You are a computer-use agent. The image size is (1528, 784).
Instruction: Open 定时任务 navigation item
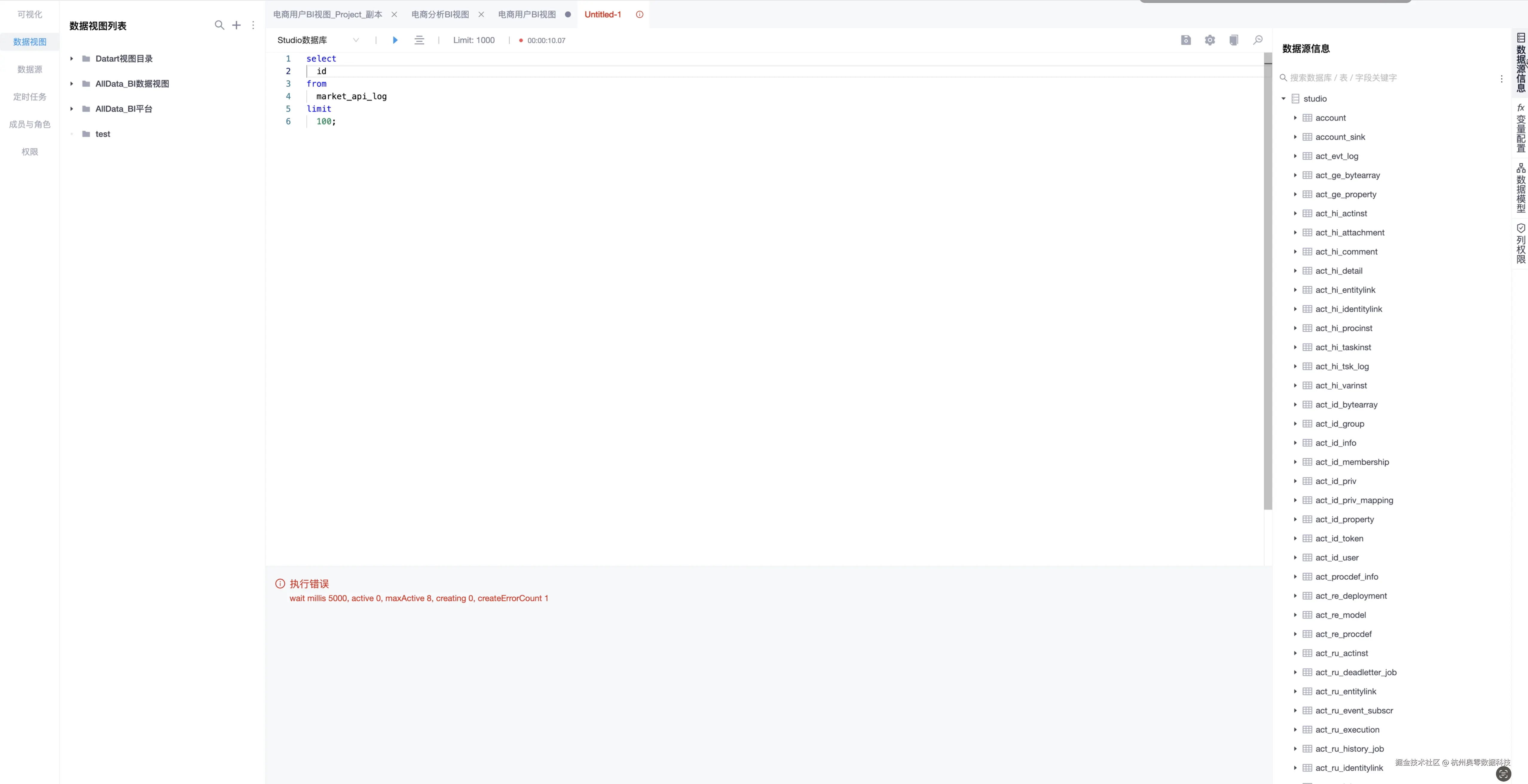[x=30, y=97]
